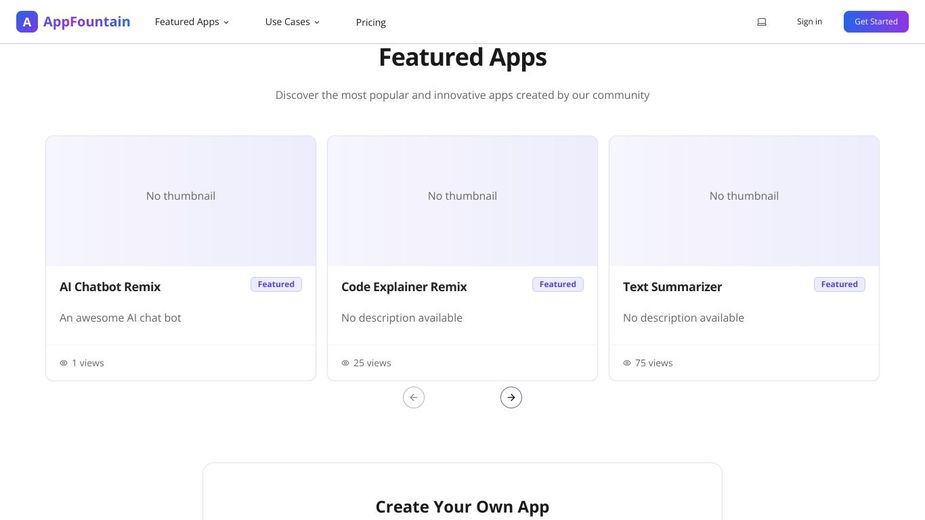Open the Featured Apps navigation menu

(192, 22)
